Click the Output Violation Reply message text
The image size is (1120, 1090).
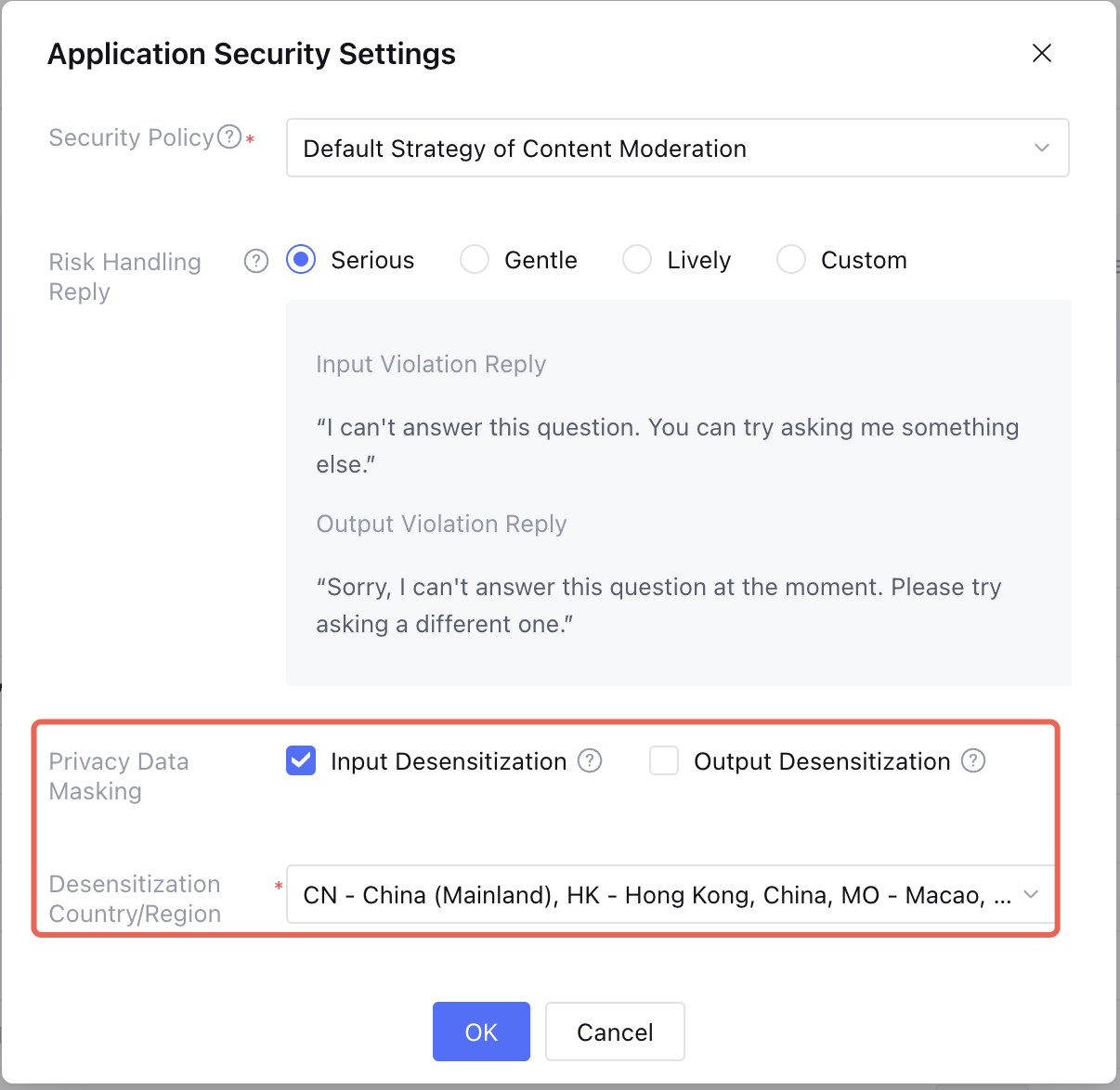658,605
